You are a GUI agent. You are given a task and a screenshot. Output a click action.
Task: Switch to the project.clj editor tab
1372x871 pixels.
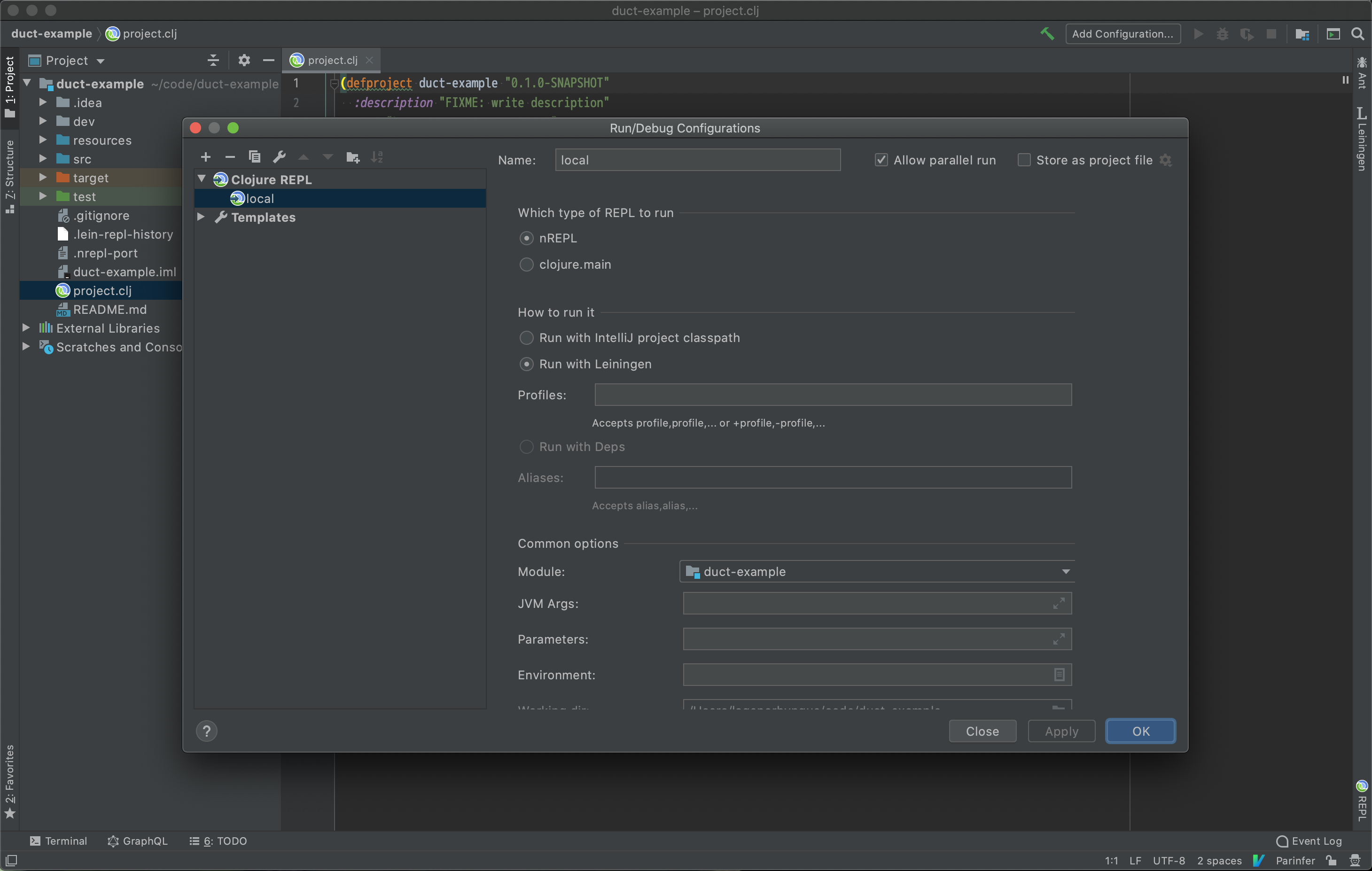(x=332, y=60)
